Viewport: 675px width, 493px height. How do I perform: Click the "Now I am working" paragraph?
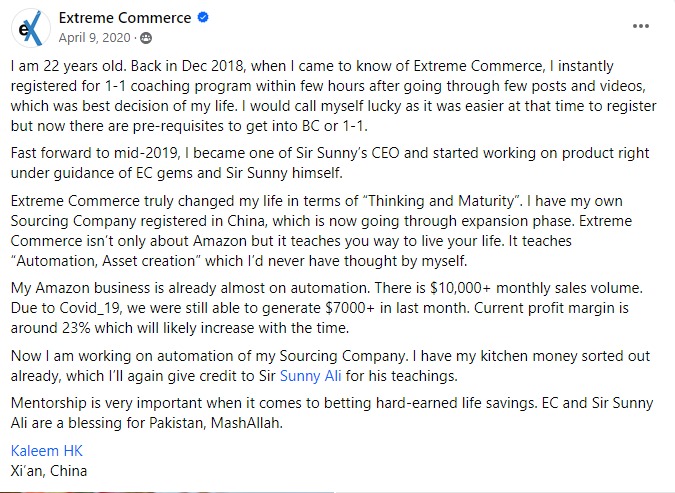pos(330,366)
